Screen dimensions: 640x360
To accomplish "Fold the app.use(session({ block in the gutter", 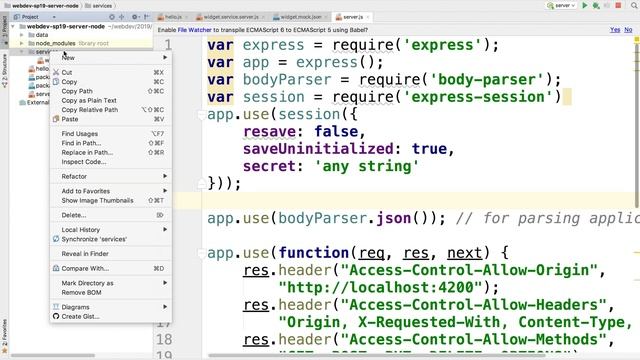I will [202, 115].
